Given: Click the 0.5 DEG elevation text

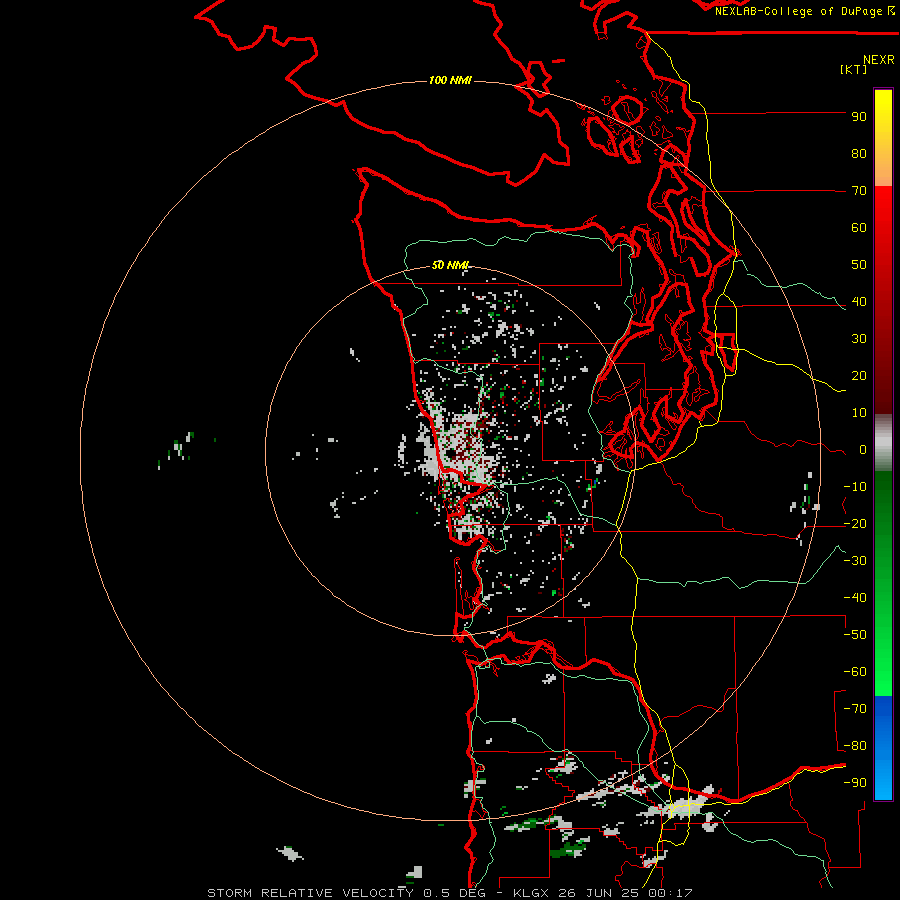Looking at the screenshot, I should (x=454, y=893).
